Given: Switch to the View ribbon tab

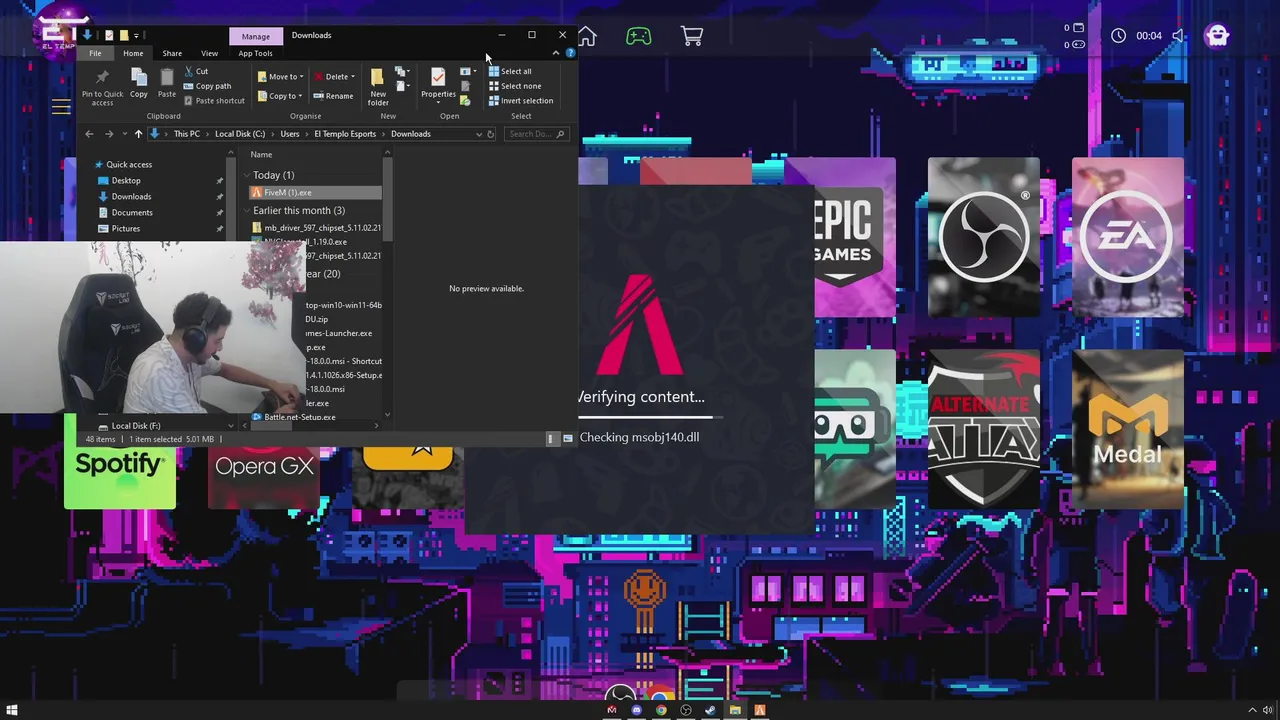Looking at the screenshot, I should [209, 53].
